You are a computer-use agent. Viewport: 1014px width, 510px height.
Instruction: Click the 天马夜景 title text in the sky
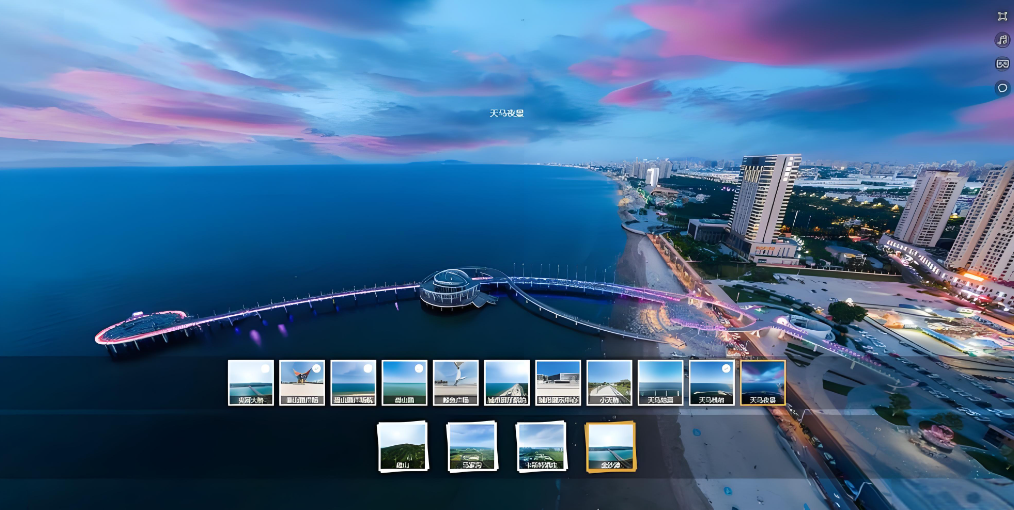coord(506,113)
